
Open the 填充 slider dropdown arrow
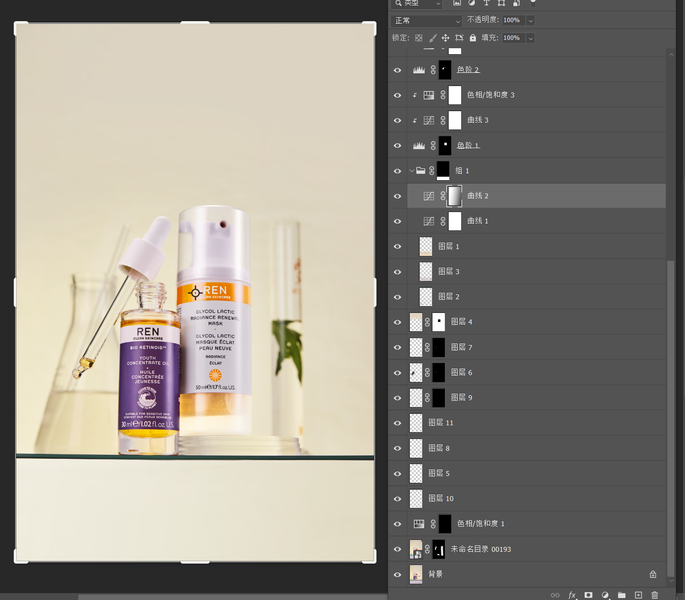click(531, 38)
